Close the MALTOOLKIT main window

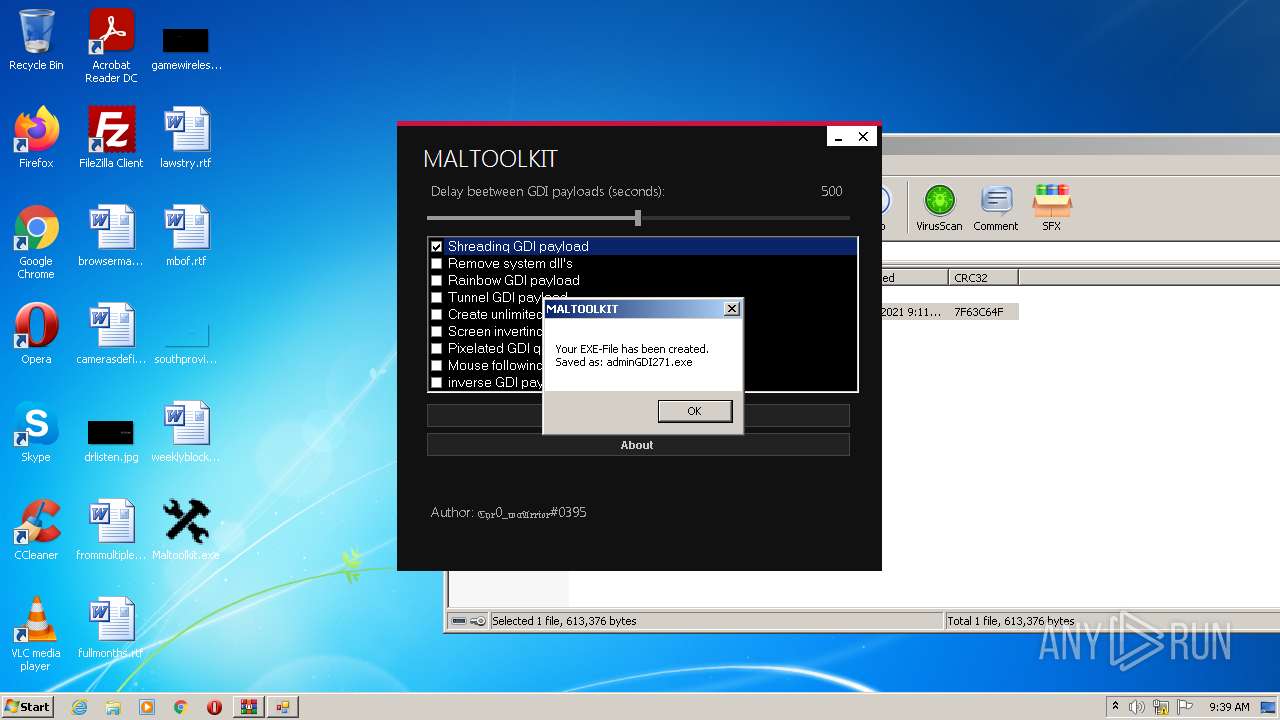(863, 137)
